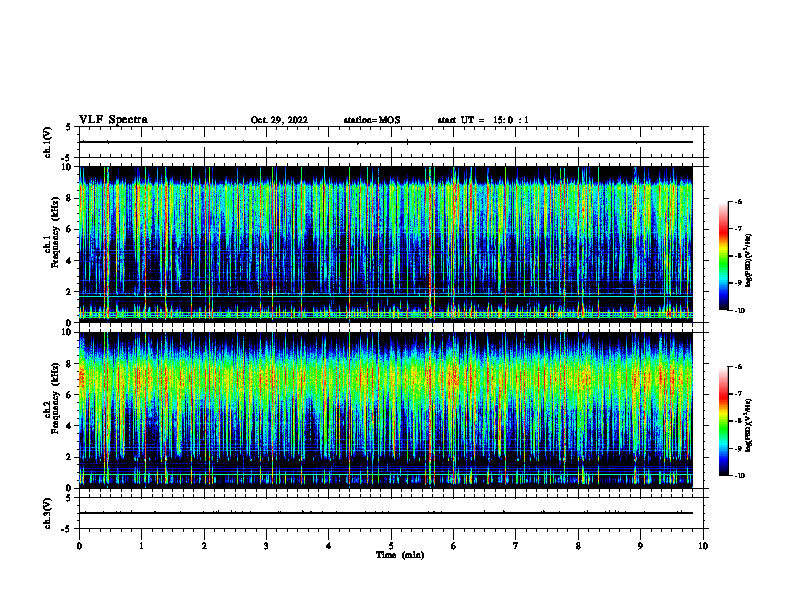Click the ch.1 colorbar log(PSD) label

click(x=749, y=261)
